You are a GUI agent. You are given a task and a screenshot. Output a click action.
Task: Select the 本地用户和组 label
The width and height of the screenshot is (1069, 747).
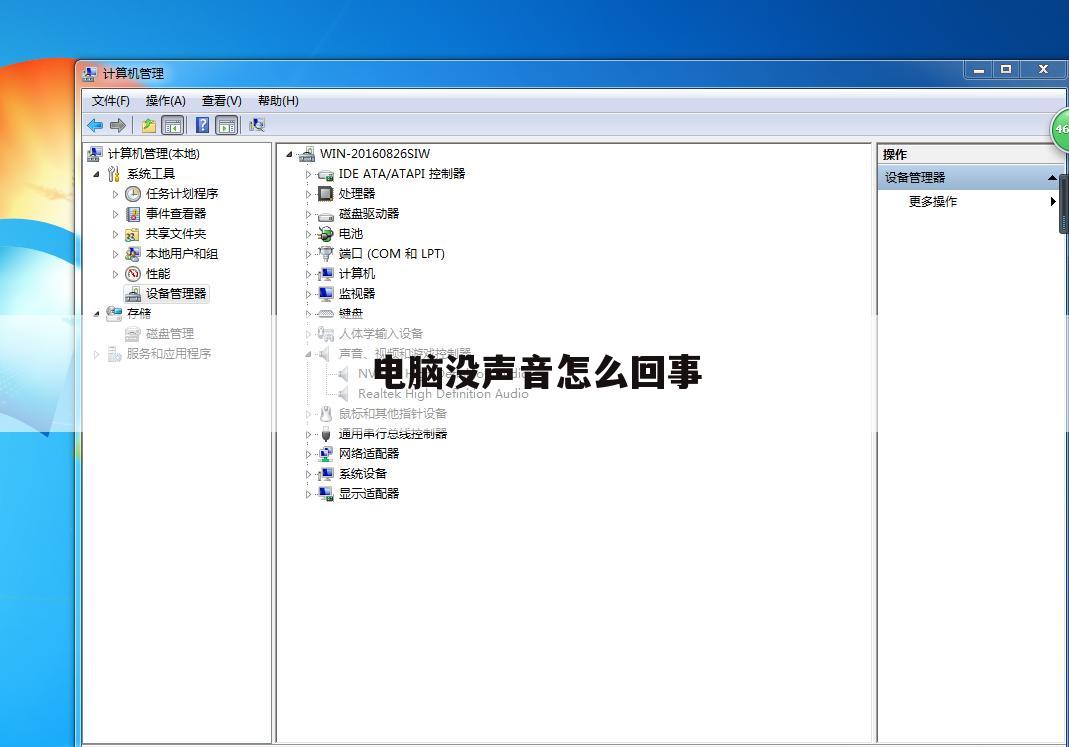pyautogui.click(x=182, y=254)
